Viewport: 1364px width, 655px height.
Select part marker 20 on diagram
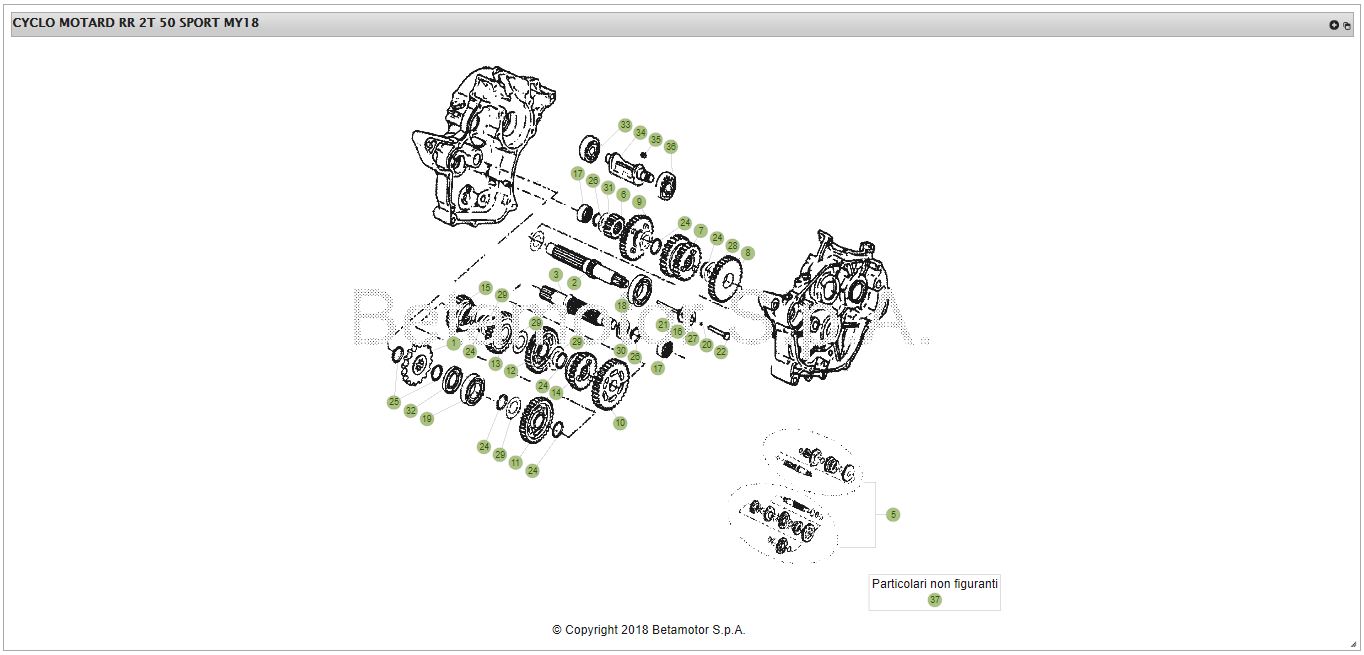coord(706,345)
